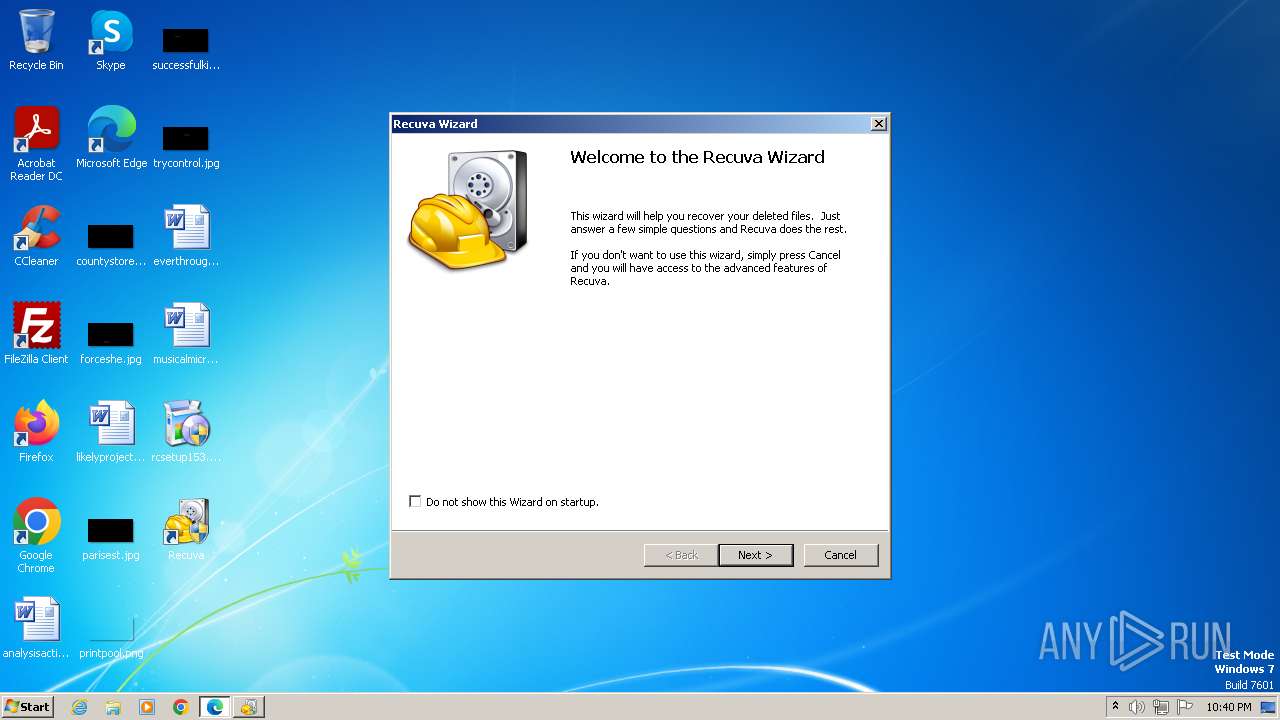Select the countystore… image file

(x=110, y=244)
